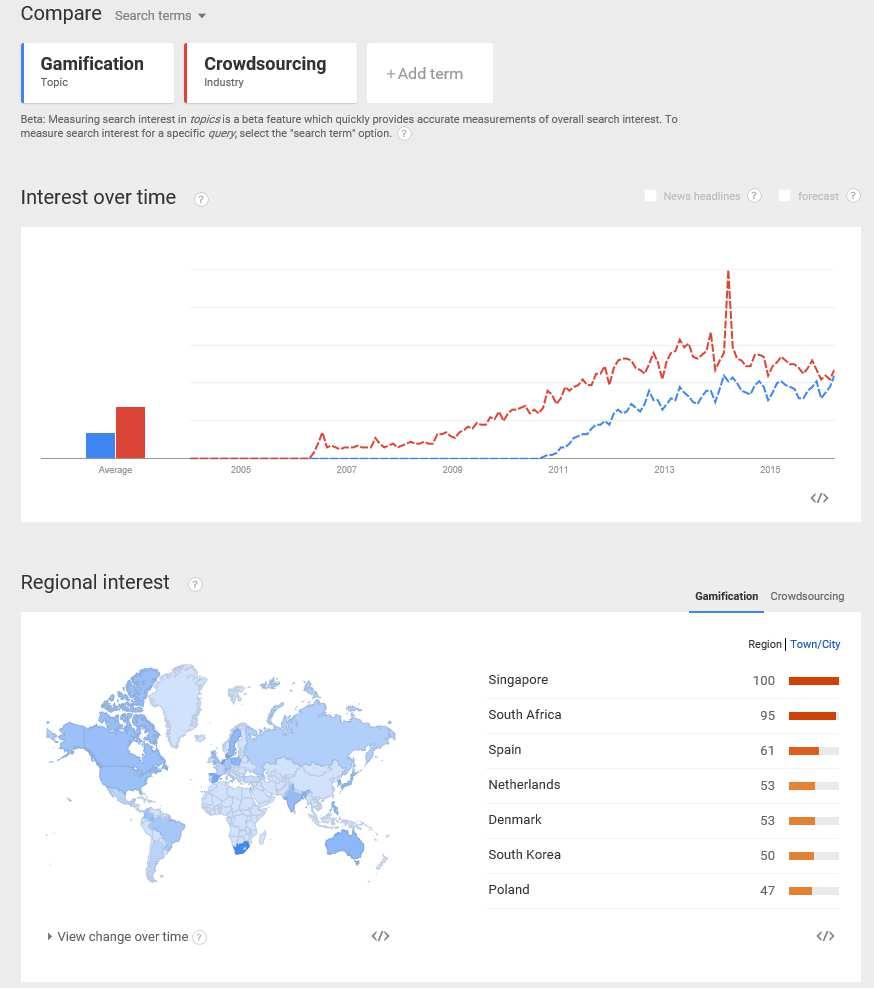
Task: Click Singapore in region list
Action: tap(518, 680)
